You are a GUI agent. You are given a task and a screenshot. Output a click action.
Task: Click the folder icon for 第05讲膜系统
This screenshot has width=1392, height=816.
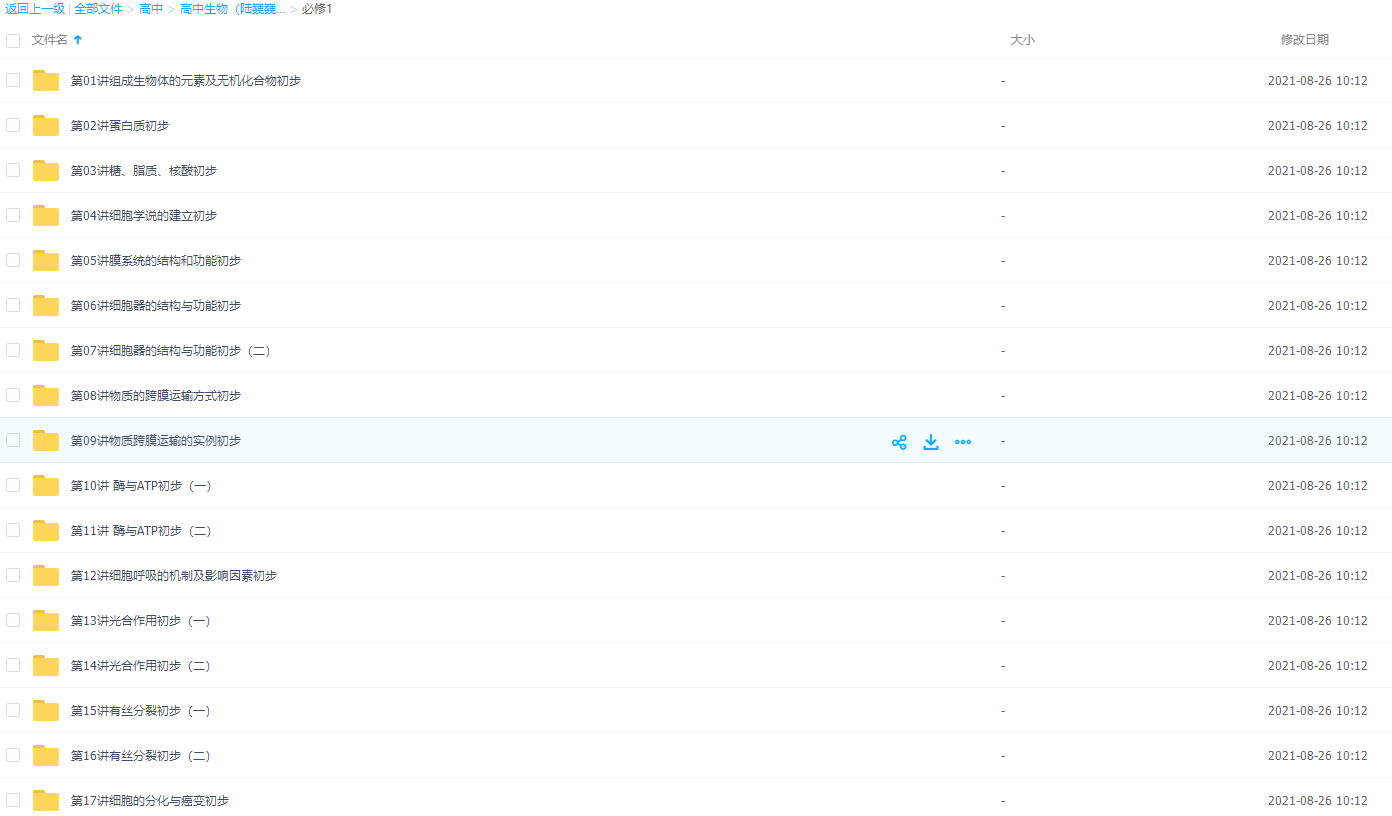coord(46,261)
